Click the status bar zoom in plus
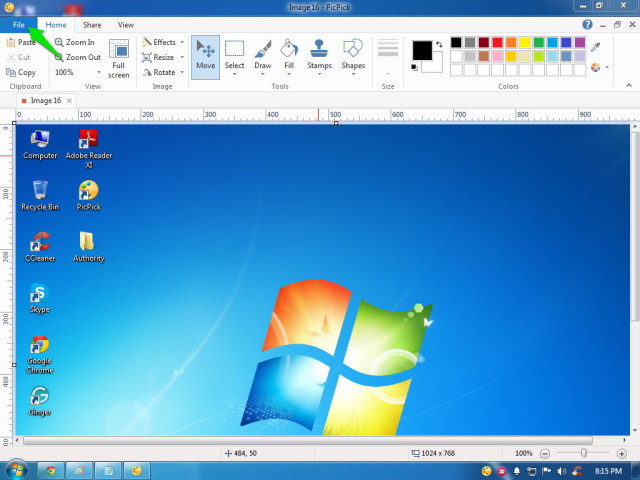The image size is (640, 480). [621, 453]
